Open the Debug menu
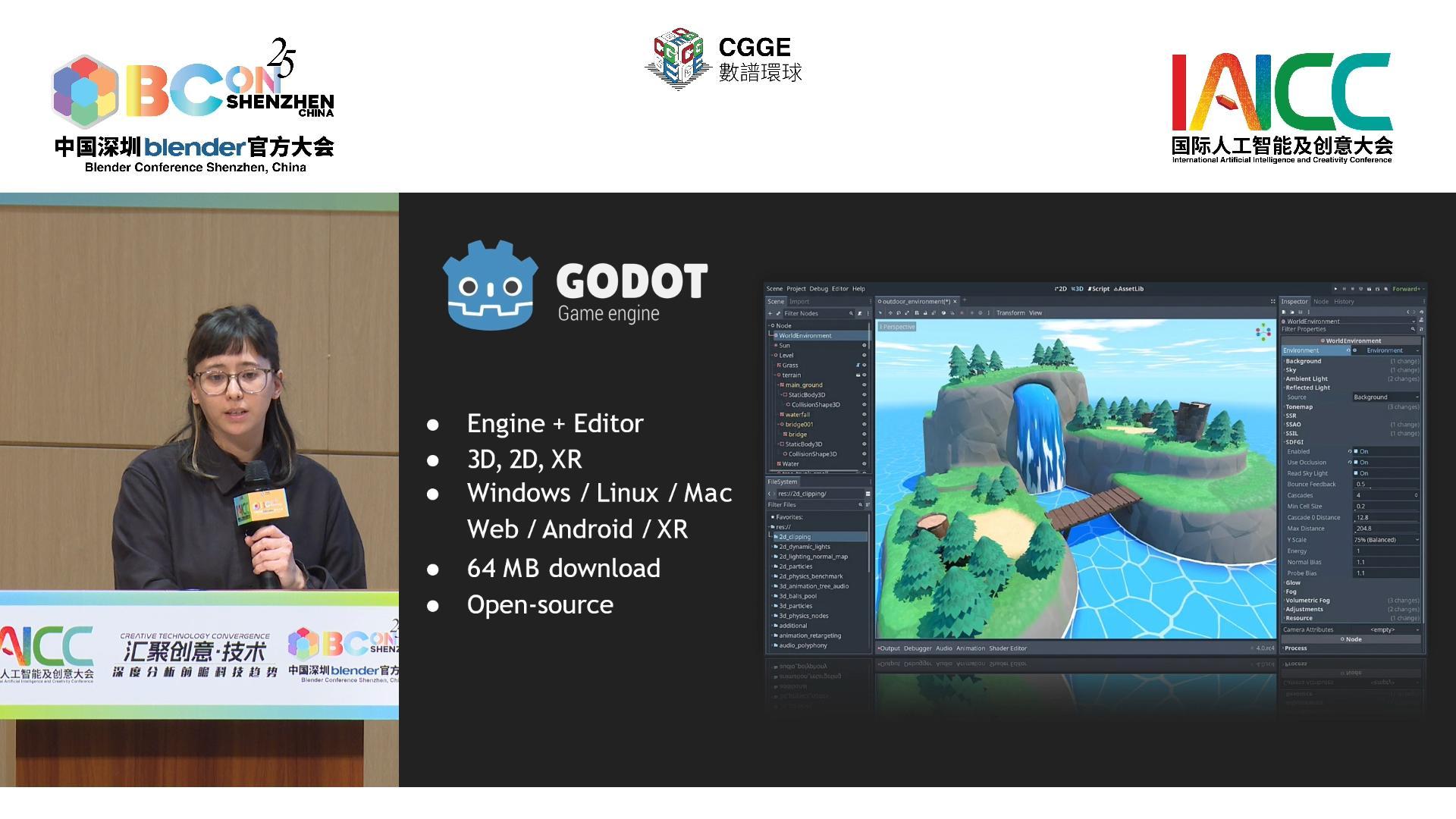The width and height of the screenshot is (1456, 819). tap(819, 289)
